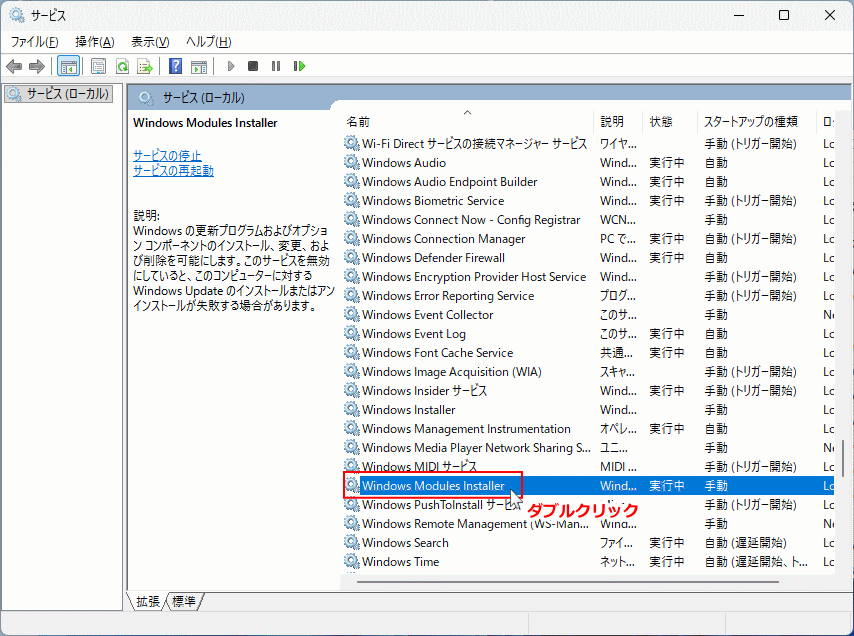
Task: Sort by the 説明 column header
Action: coord(618,121)
